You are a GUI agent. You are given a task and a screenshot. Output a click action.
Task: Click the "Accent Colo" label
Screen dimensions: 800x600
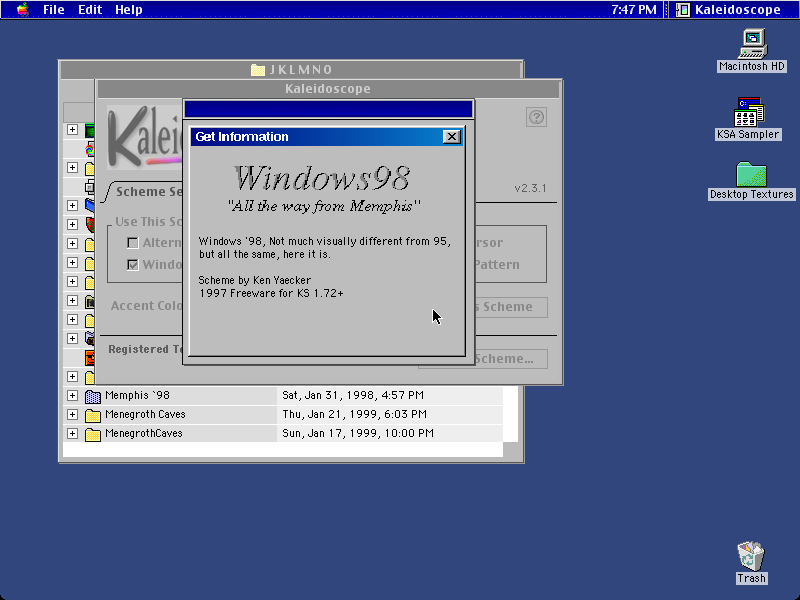(x=146, y=306)
